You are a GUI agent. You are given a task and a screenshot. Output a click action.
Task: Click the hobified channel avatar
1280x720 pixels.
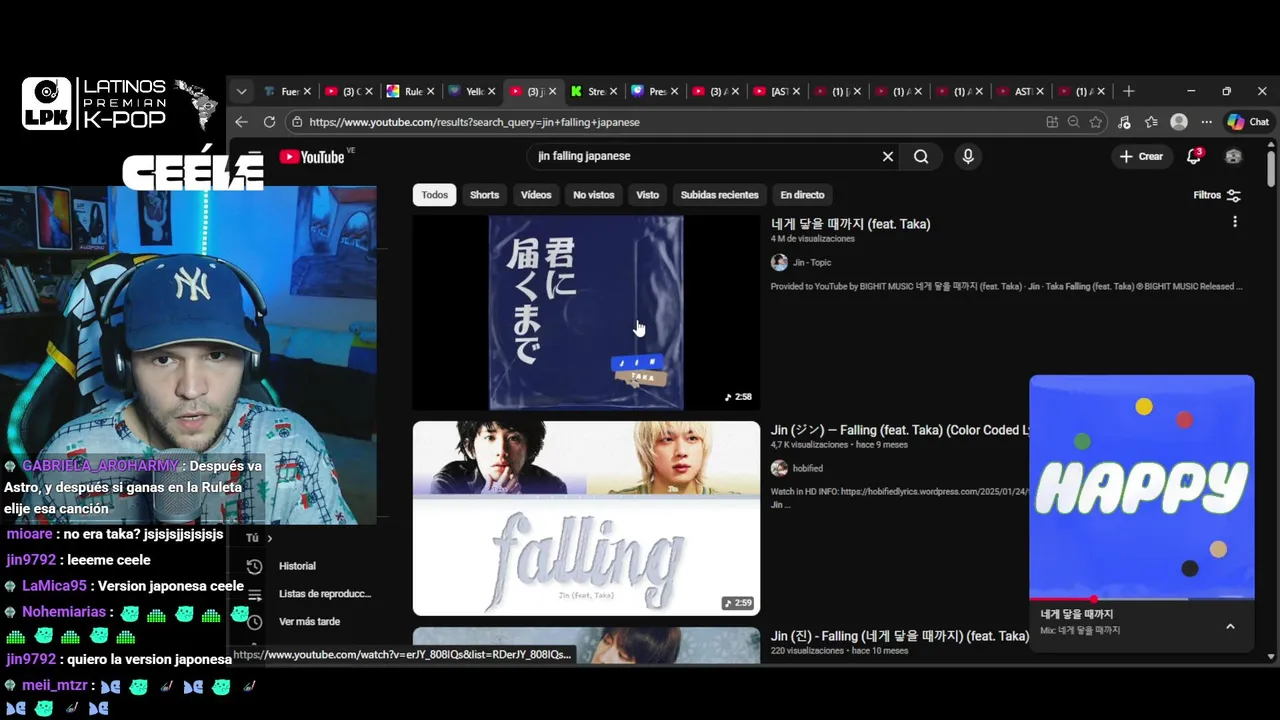[779, 468]
